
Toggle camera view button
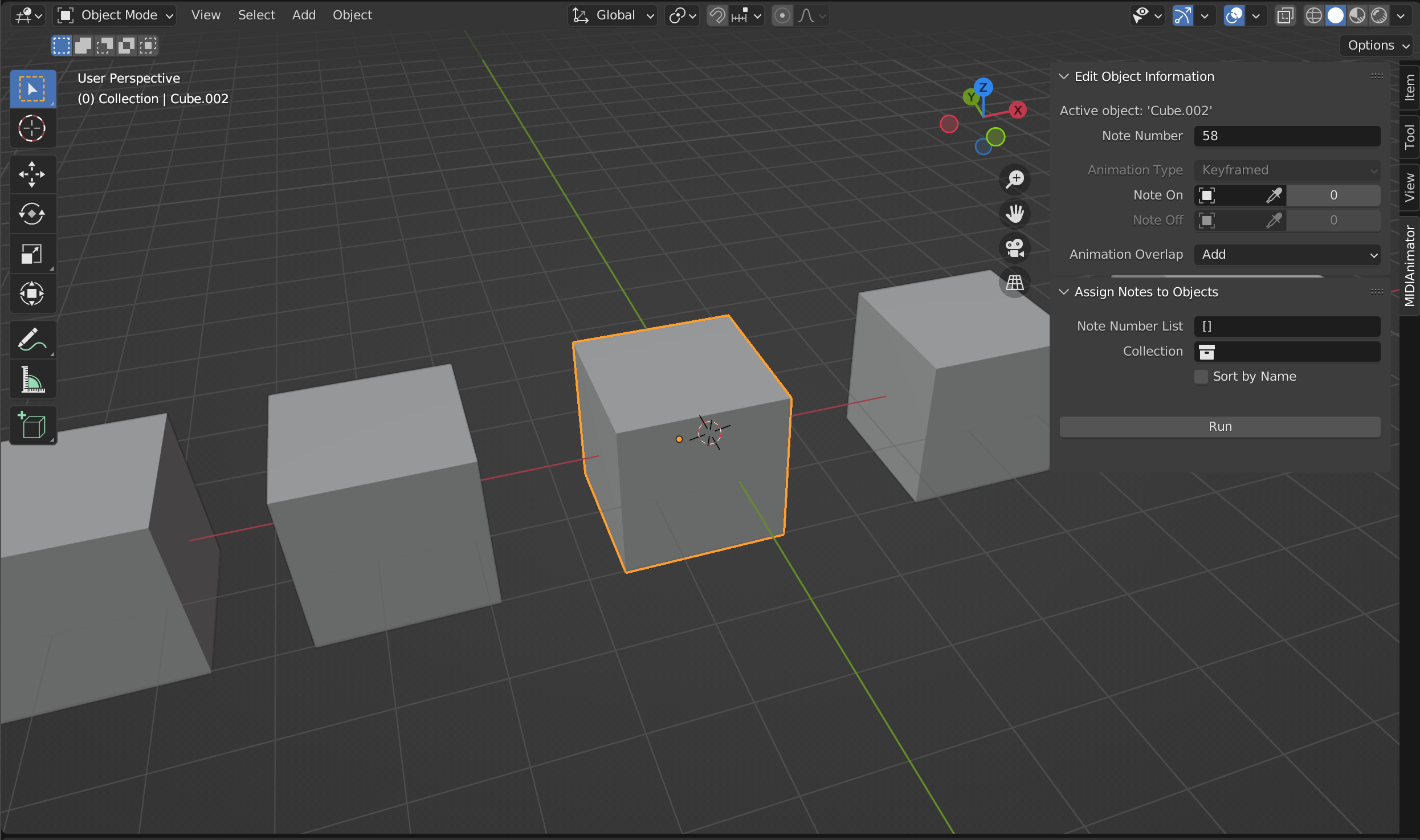click(x=1014, y=248)
